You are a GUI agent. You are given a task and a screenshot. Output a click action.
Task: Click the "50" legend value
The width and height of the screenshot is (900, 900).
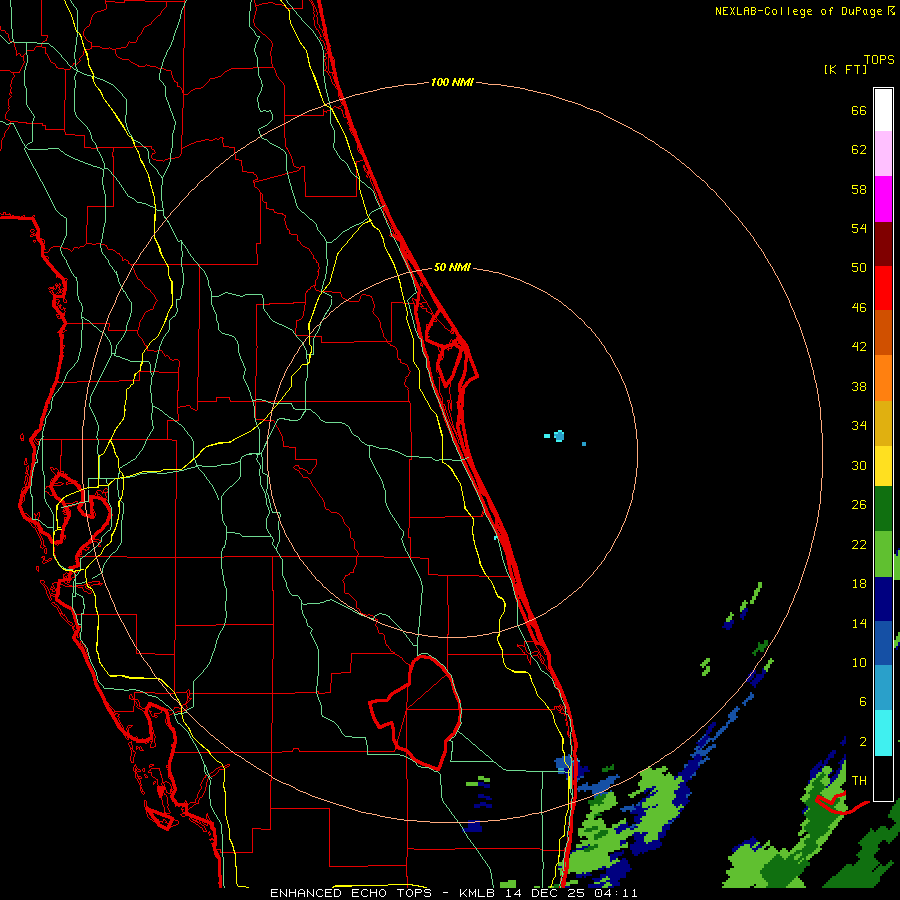click(x=859, y=267)
